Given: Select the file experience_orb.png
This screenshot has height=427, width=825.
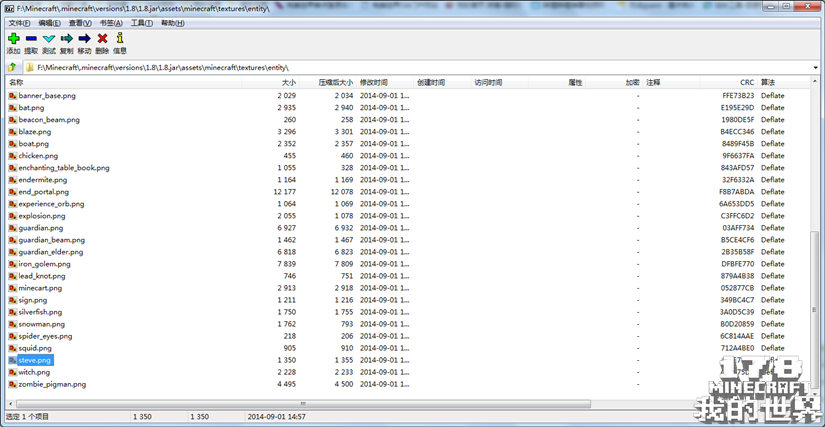Looking at the screenshot, I should pyautogui.click(x=51, y=204).
